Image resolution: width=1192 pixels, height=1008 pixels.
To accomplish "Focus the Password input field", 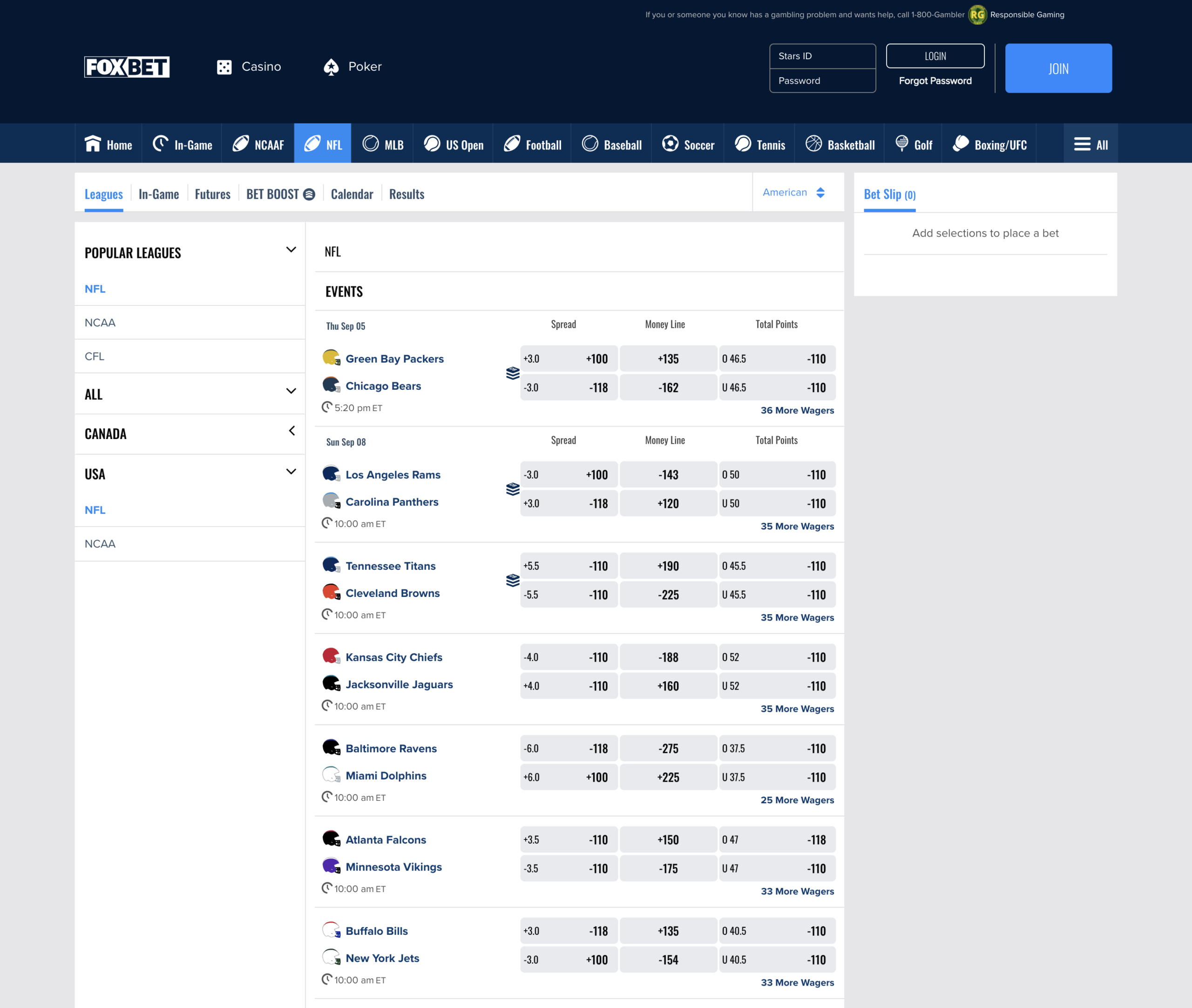I will tap(822, 81).
